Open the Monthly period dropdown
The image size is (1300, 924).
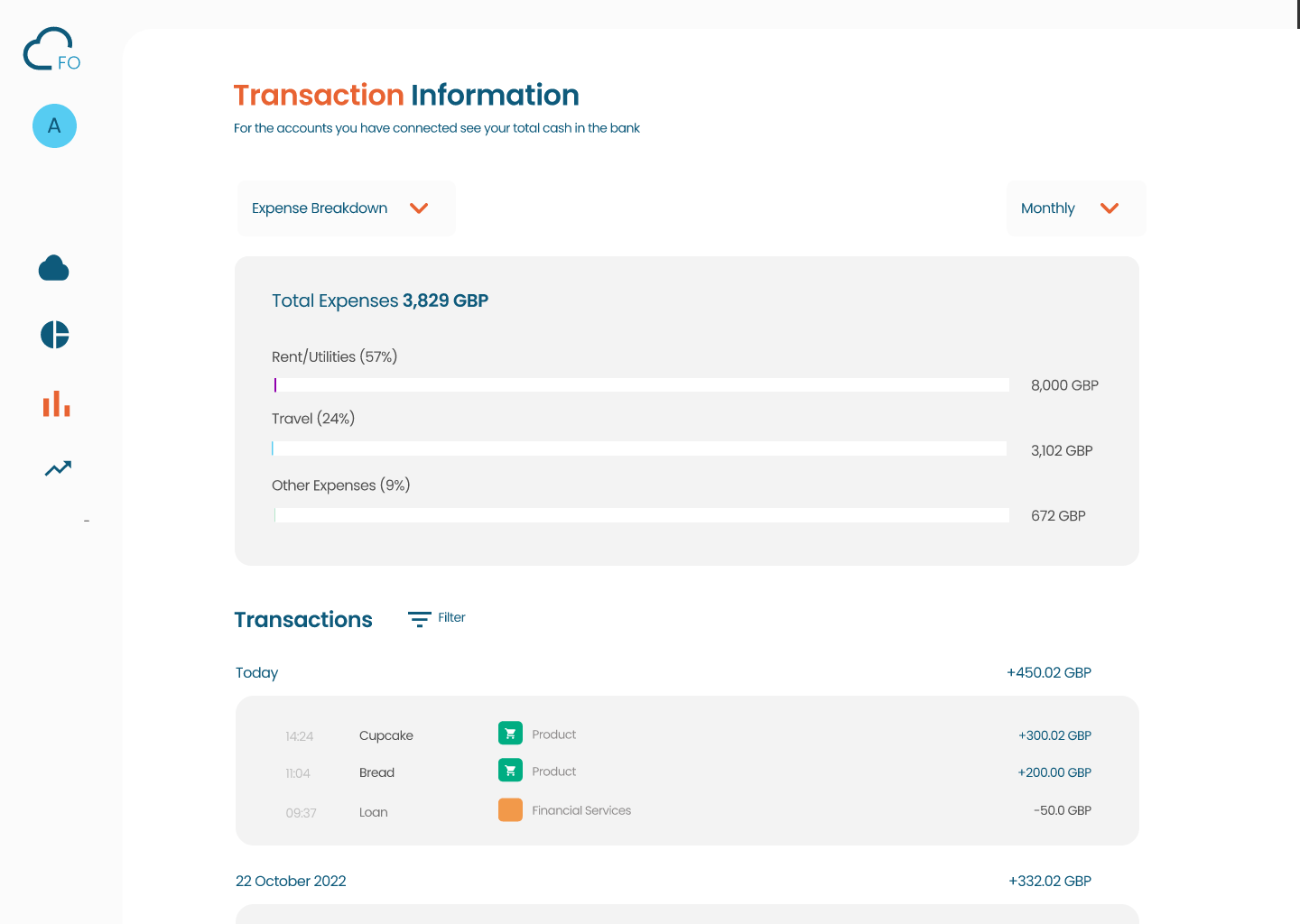(x=1075, y=208)
